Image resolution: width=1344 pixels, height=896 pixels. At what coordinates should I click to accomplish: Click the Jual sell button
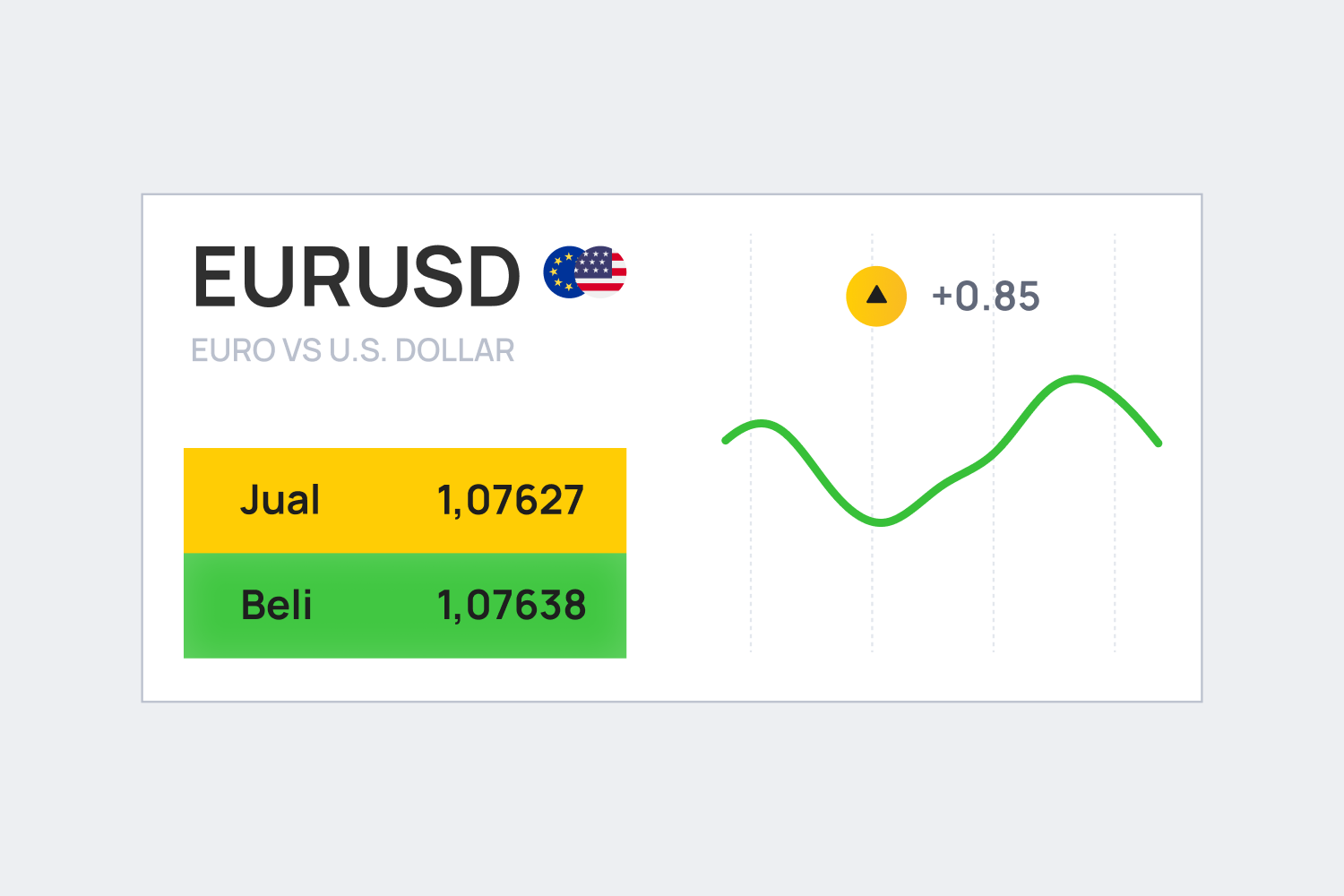point(405,500)
